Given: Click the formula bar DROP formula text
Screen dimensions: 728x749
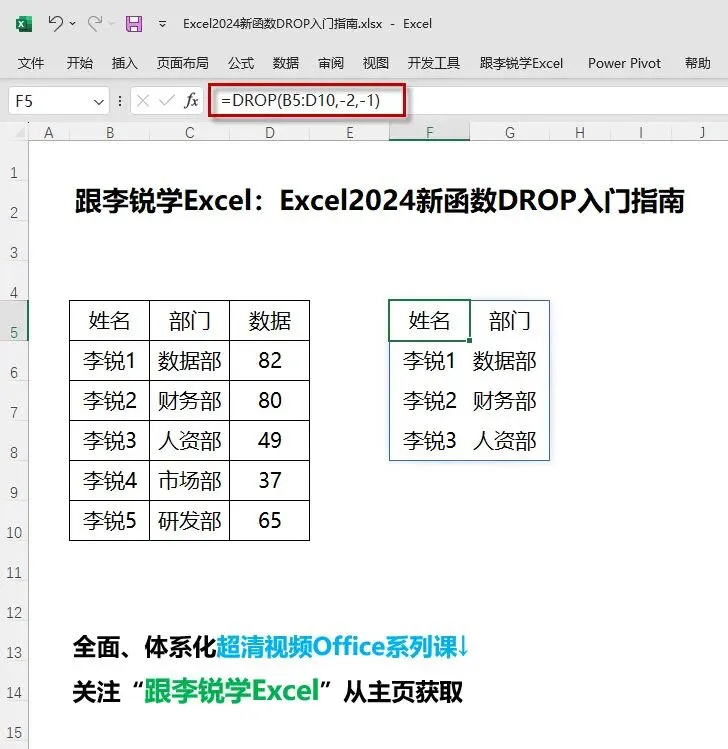Looking at the screenshot, I should coord(300,100).
